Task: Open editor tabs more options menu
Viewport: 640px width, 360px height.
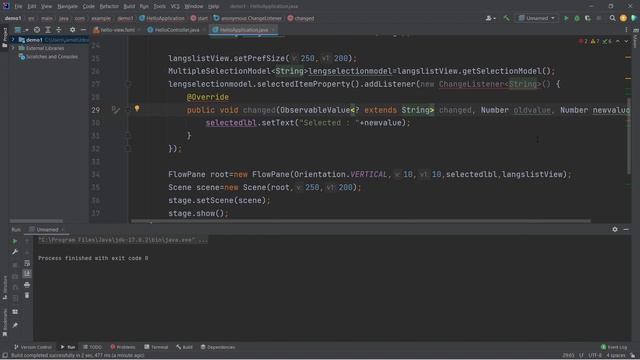Action: pyautogui.click(x=626, y=30)
